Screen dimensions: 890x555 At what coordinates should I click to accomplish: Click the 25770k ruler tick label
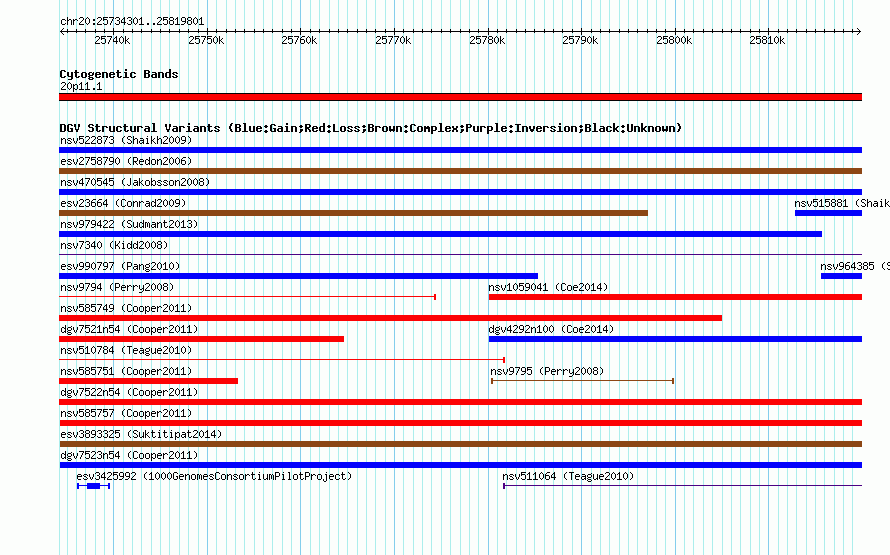coord(393,41)
